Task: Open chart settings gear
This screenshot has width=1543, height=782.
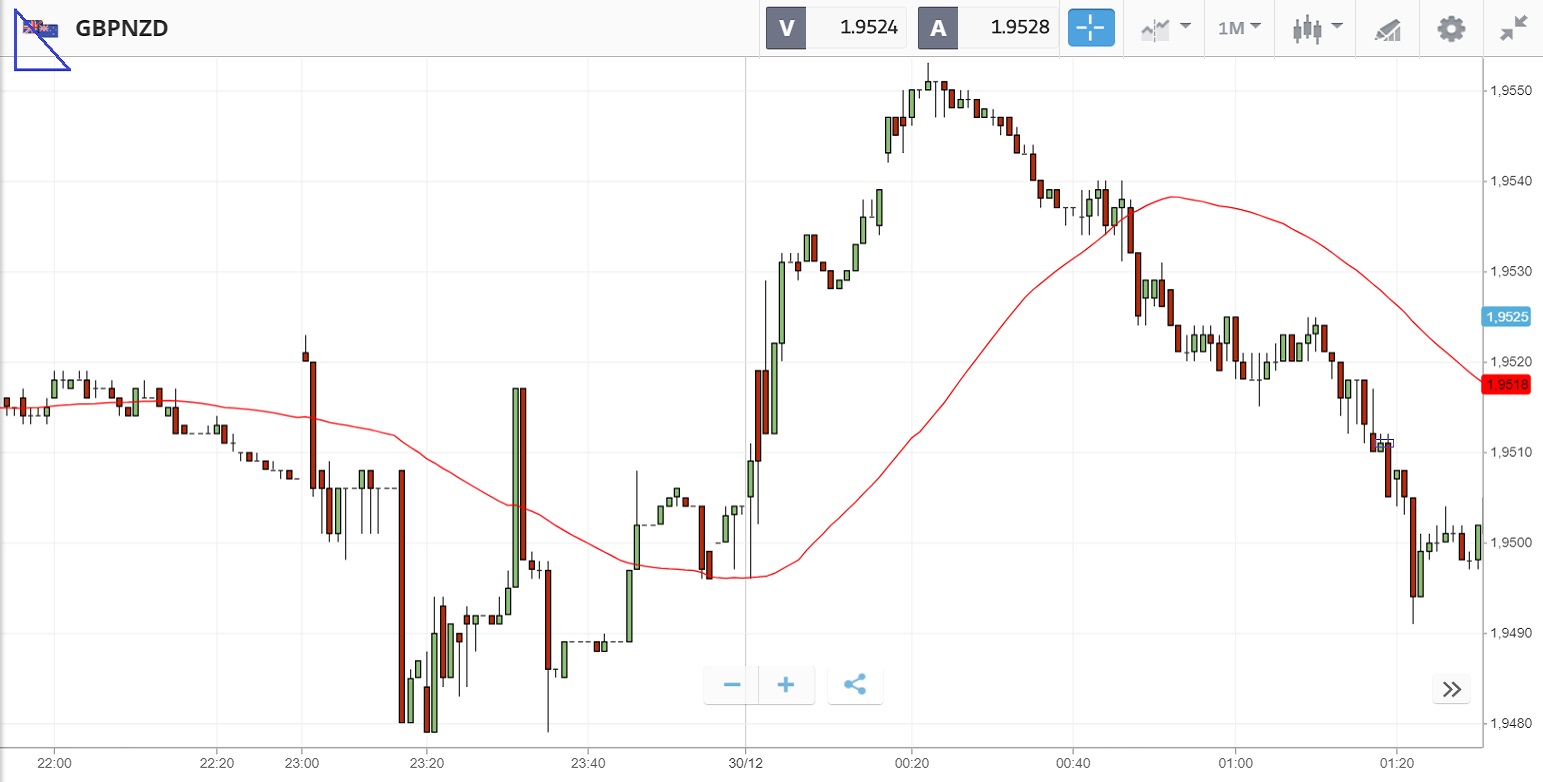Action: click(1451, 28)
